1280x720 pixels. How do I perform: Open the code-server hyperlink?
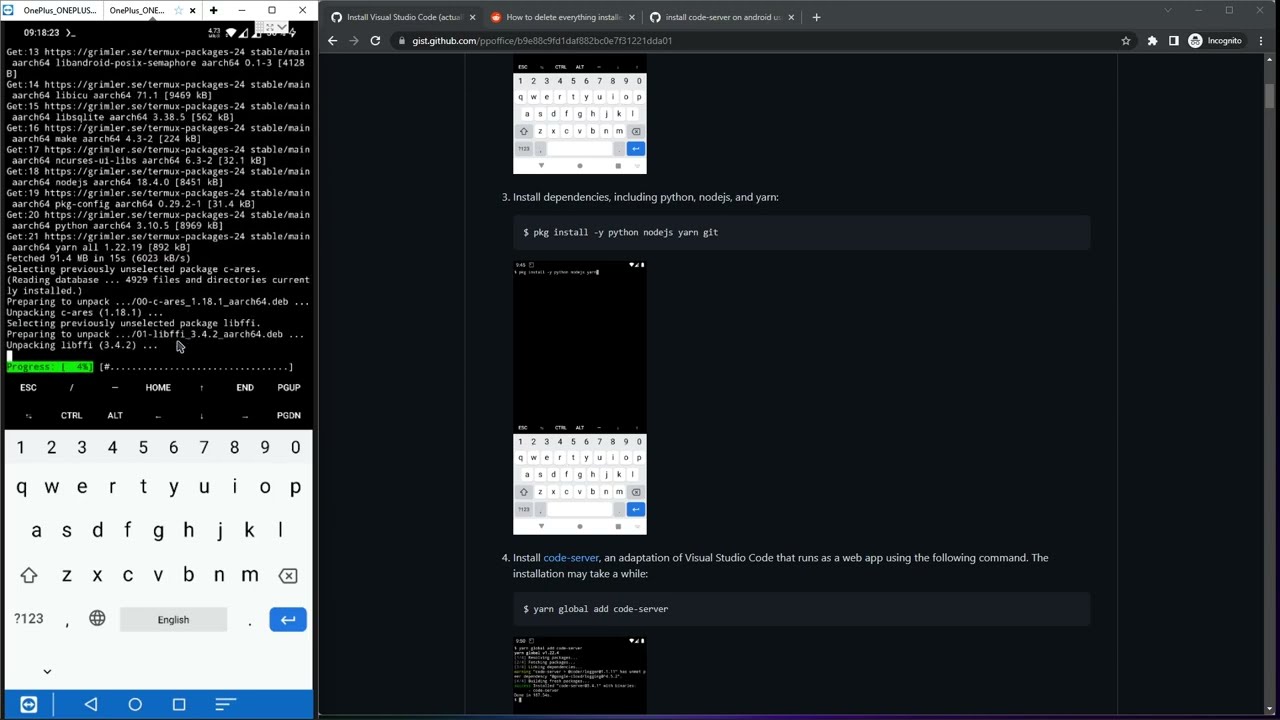click(571, 558)
